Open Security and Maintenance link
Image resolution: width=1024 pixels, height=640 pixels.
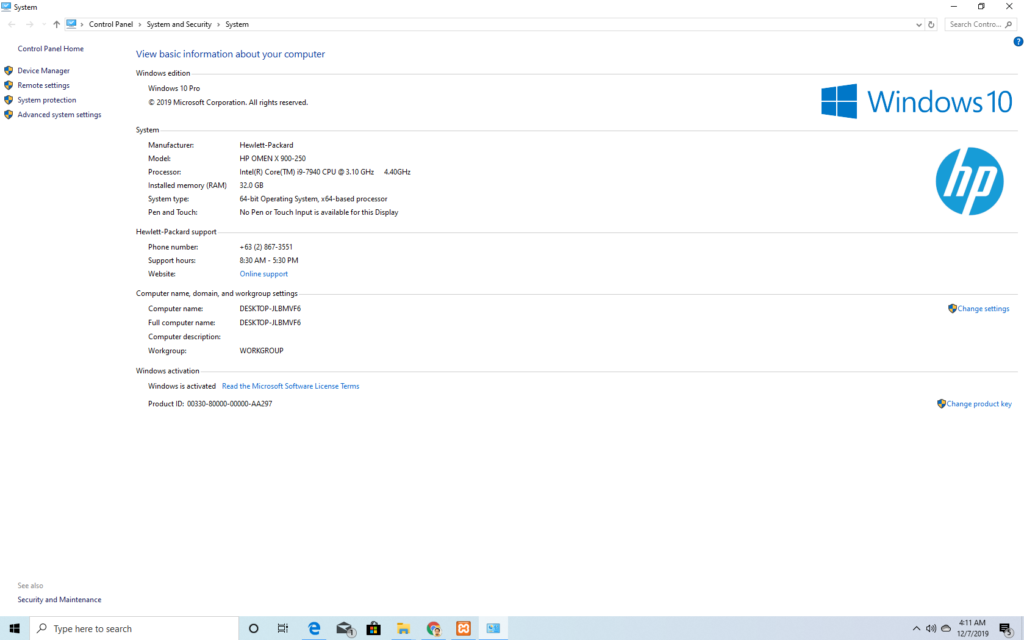coord(59,600)
